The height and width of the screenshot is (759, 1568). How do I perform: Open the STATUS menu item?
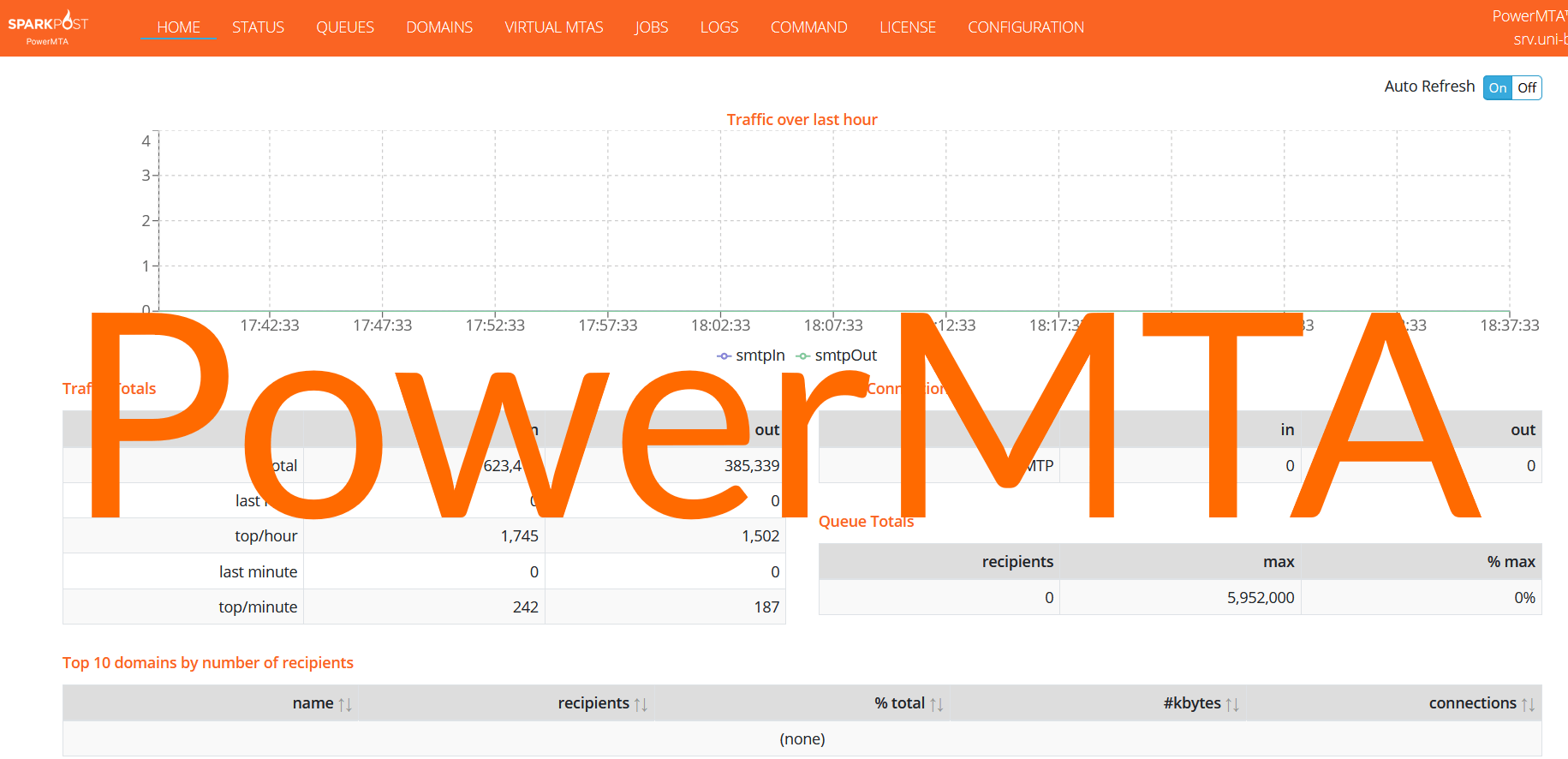[x=258, y=27]
